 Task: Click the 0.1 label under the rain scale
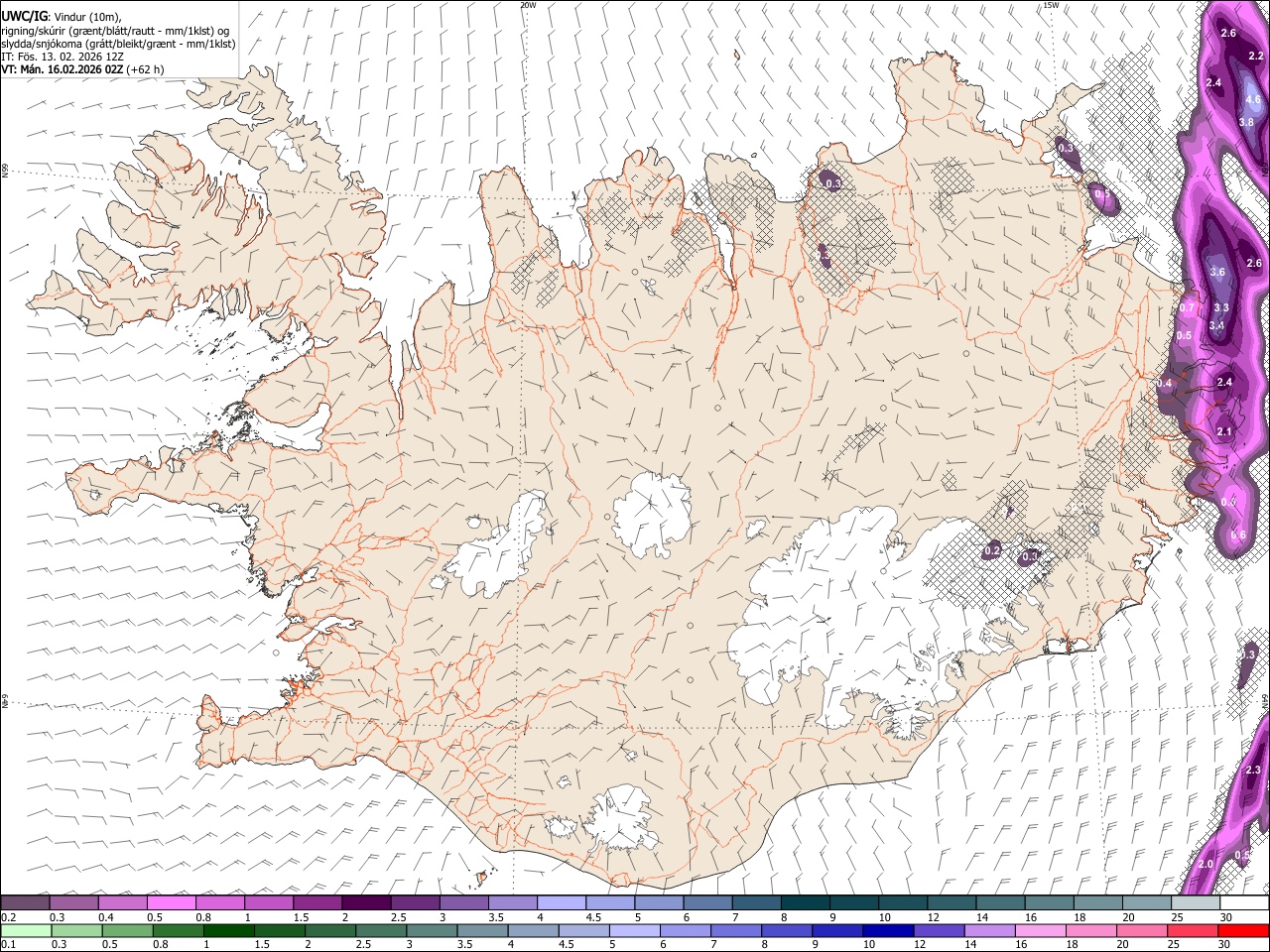[9, 944]
